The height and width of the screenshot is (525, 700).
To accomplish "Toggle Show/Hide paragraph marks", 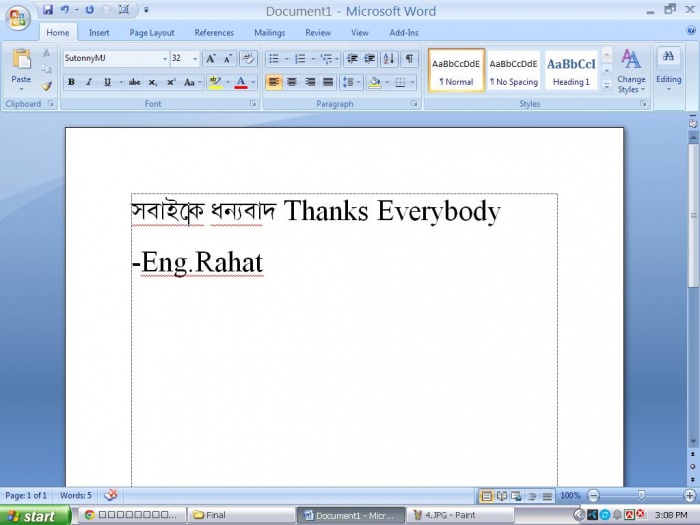I will [x=409, y=58].
